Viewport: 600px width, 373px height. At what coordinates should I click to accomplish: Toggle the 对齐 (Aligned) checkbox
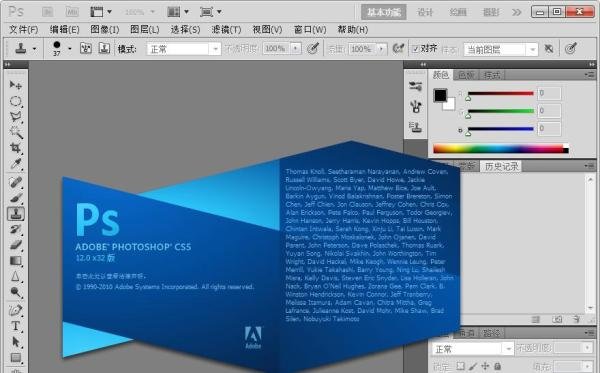(416, 49)
